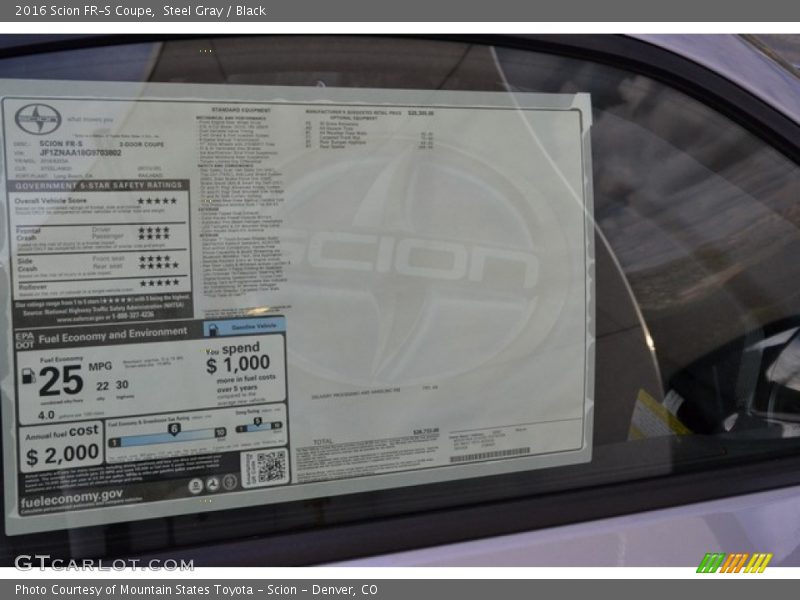
Task: Click the '$ 2,000' annual fuel cost
Action: 62,454
